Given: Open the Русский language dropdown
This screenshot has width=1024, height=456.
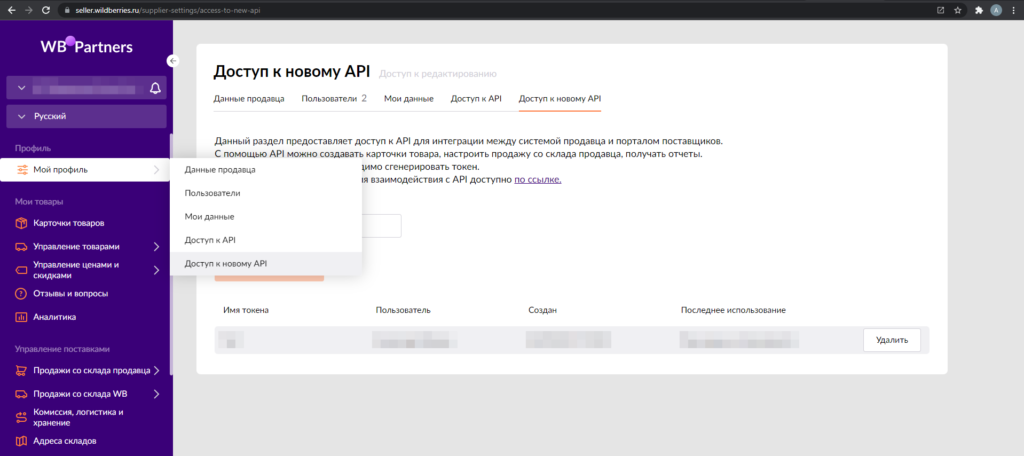Looking at the screenshot, I should click(86, 116).
